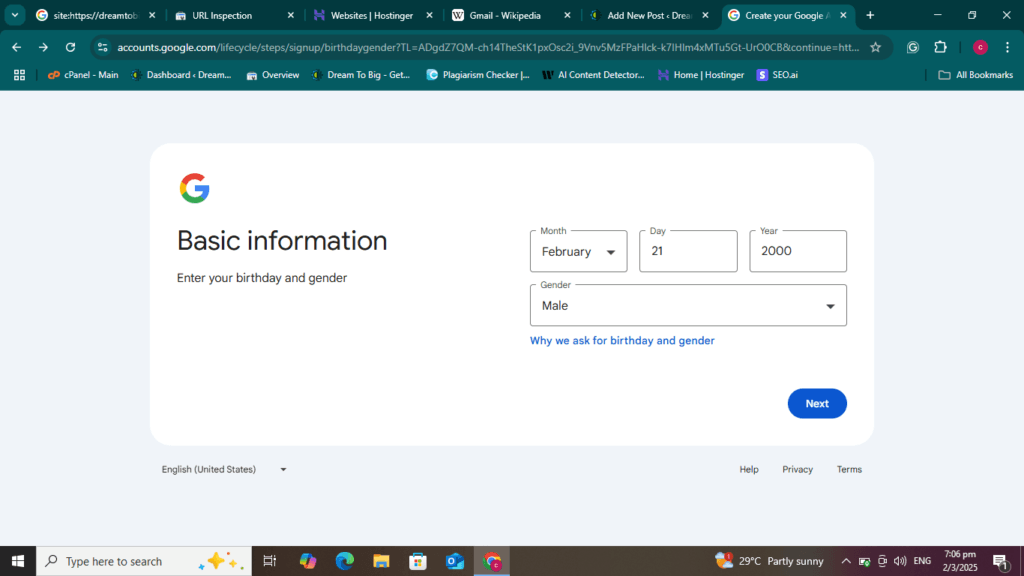Screen dimensions: 1024x576
Task: Click the Chrome taskbar icon
Action: tap(492, 561)
